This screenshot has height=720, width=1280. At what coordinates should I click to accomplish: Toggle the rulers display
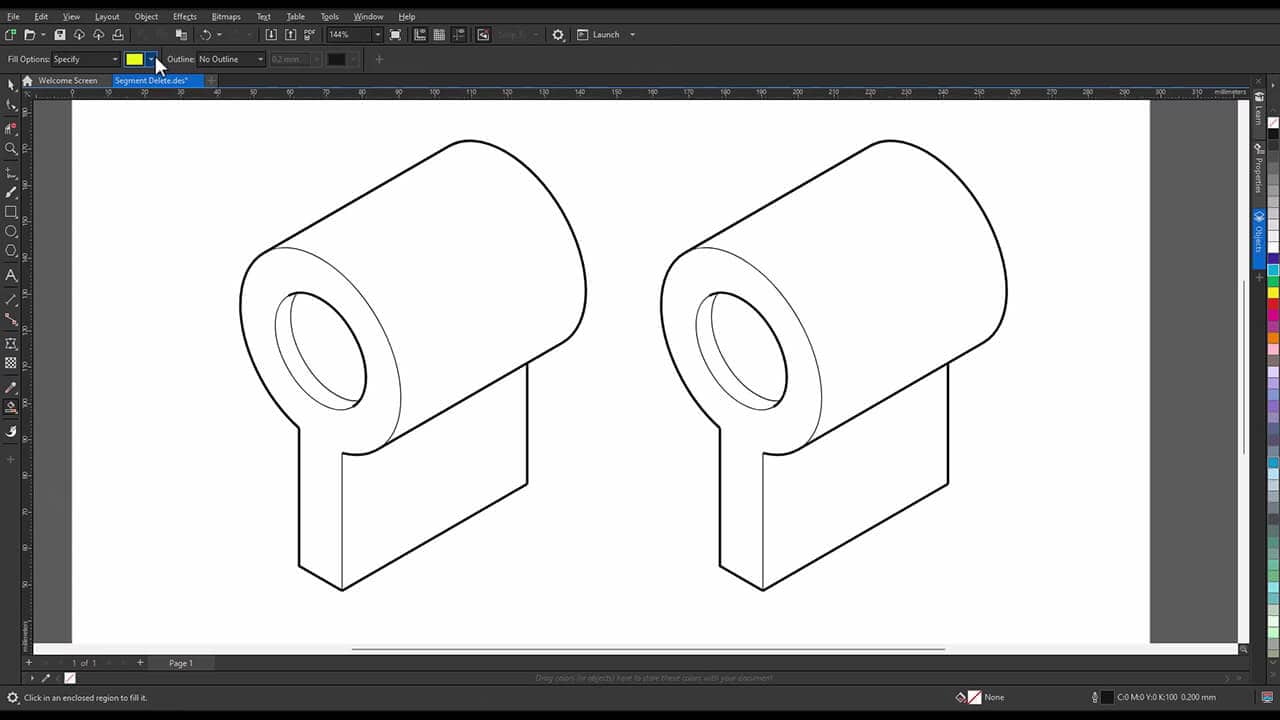click(x=420, y=35)
